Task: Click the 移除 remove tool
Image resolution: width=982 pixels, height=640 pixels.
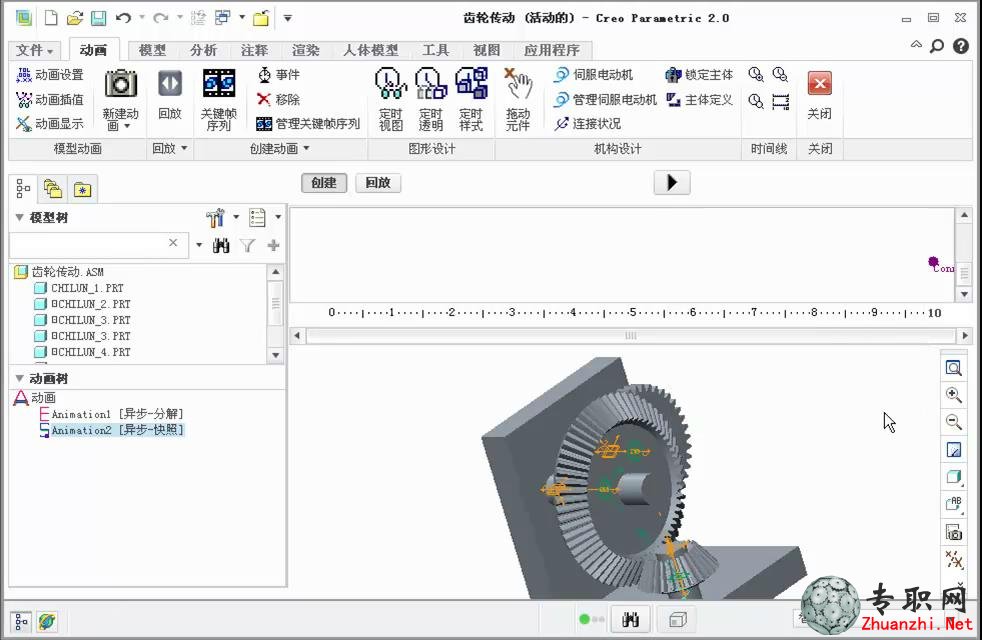Action: (279, 100)
